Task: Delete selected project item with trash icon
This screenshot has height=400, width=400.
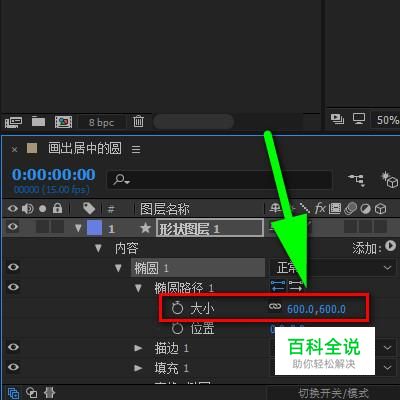Action: point(138,121)
